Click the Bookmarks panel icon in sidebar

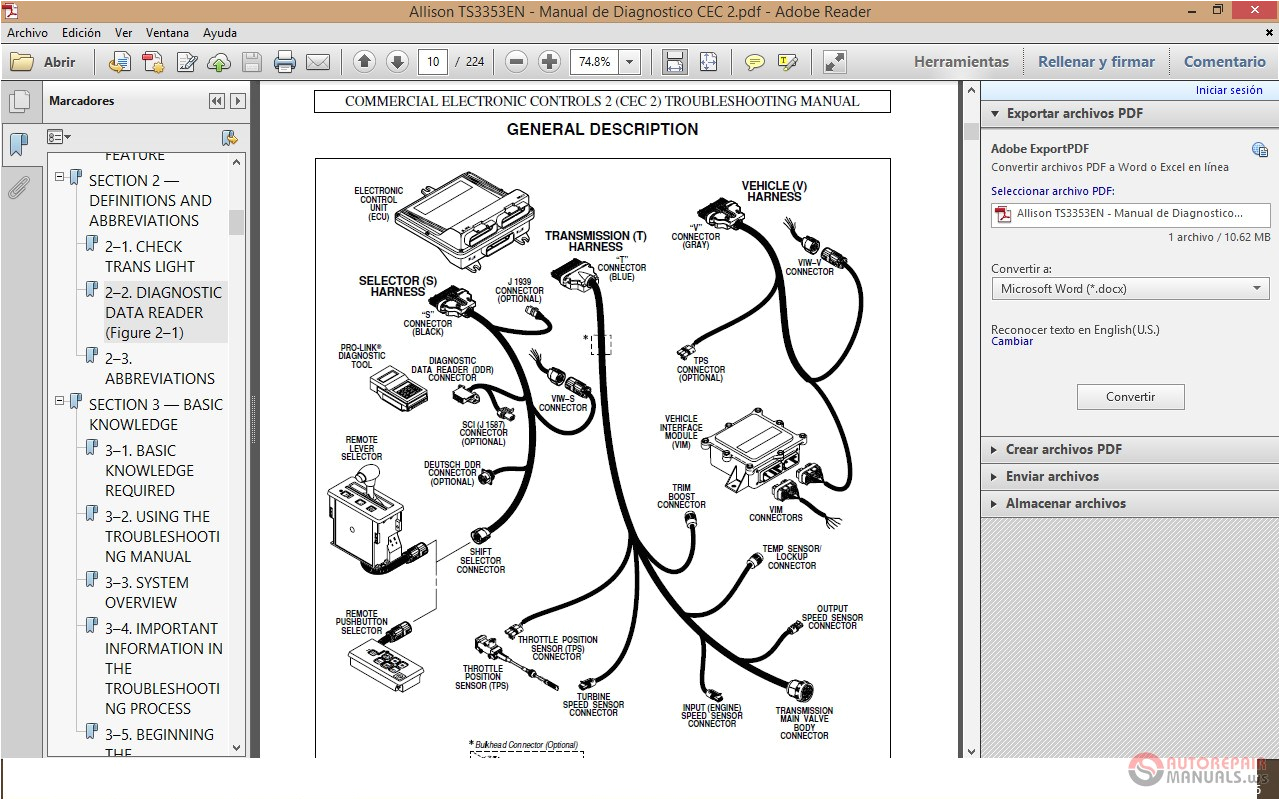tap(21, 143)
